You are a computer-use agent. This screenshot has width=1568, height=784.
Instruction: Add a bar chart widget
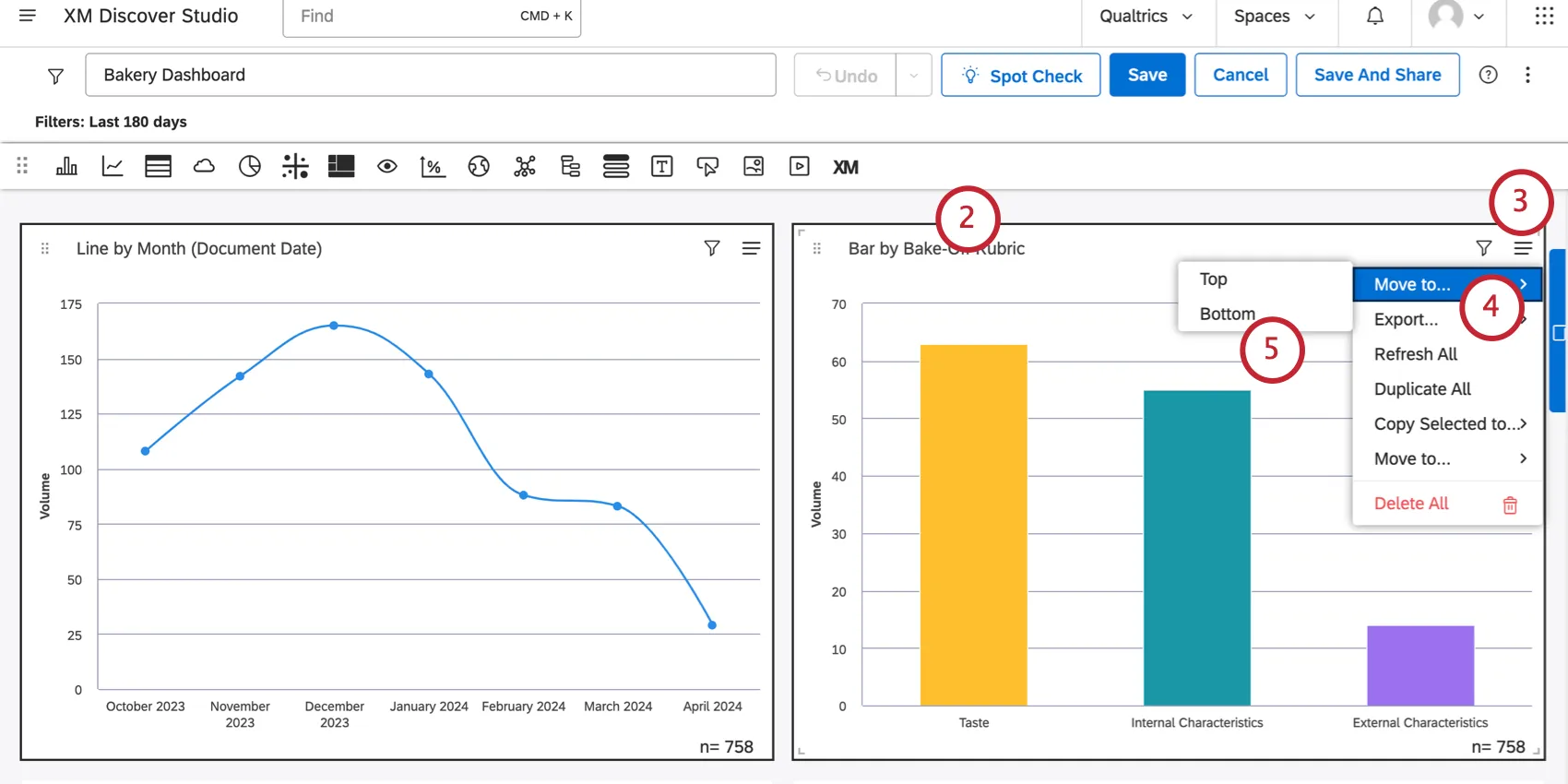pos(66,167)
